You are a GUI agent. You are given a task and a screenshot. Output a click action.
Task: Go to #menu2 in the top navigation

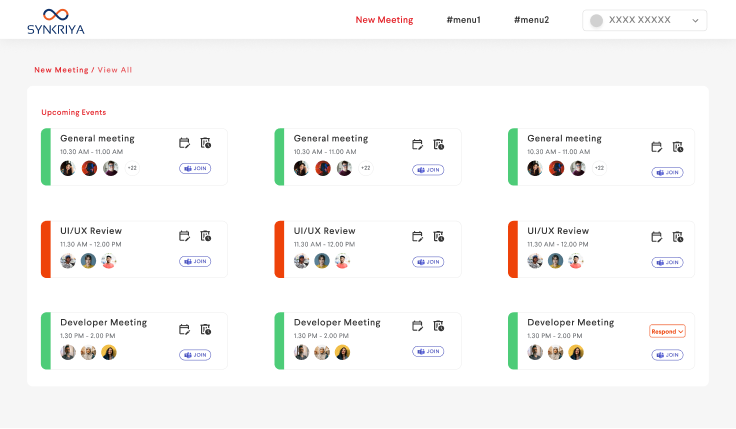coord(531,20)
